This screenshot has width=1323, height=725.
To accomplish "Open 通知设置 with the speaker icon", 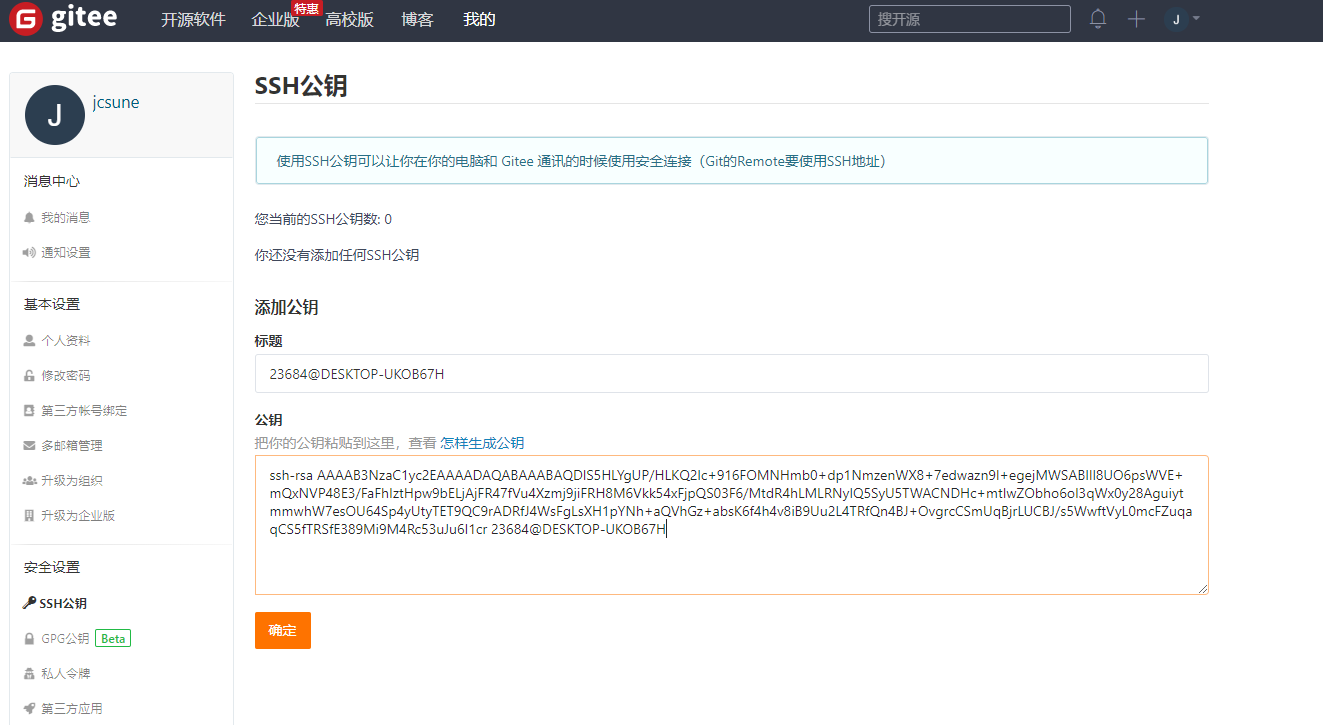I will [65, 252].
